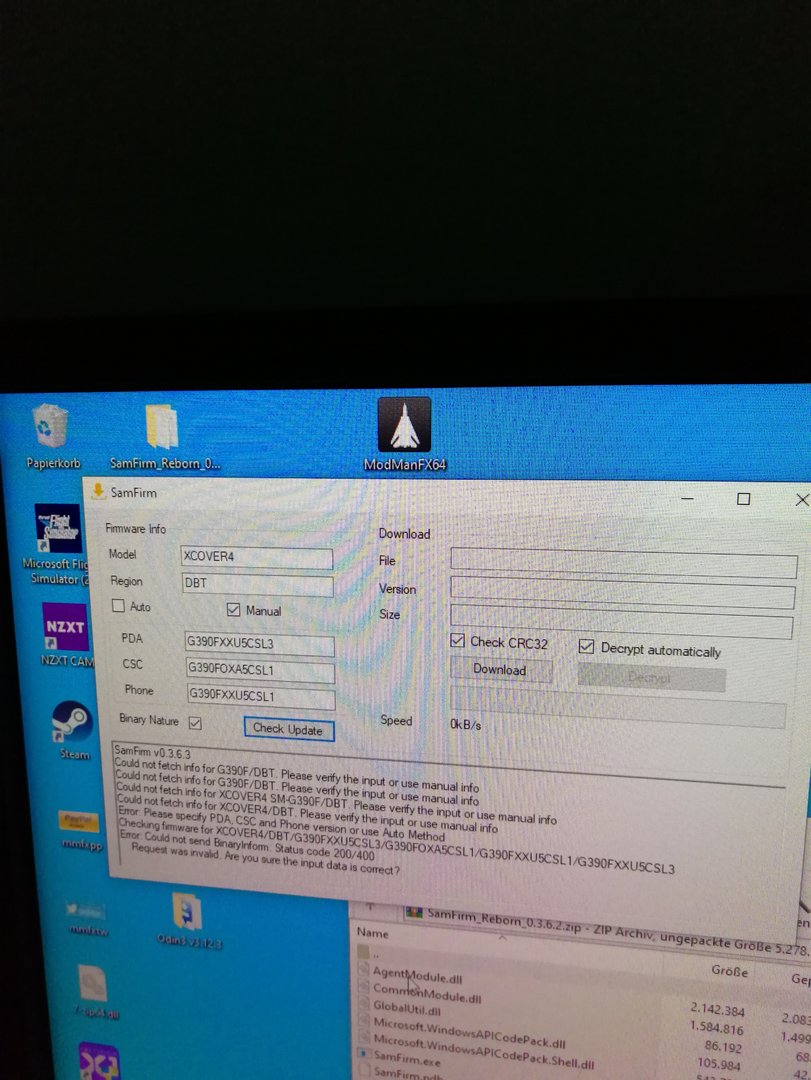Click the CSC field G390FOXA5CSL1
This screenshot has width=811, height=1080.
pos(260,669)
